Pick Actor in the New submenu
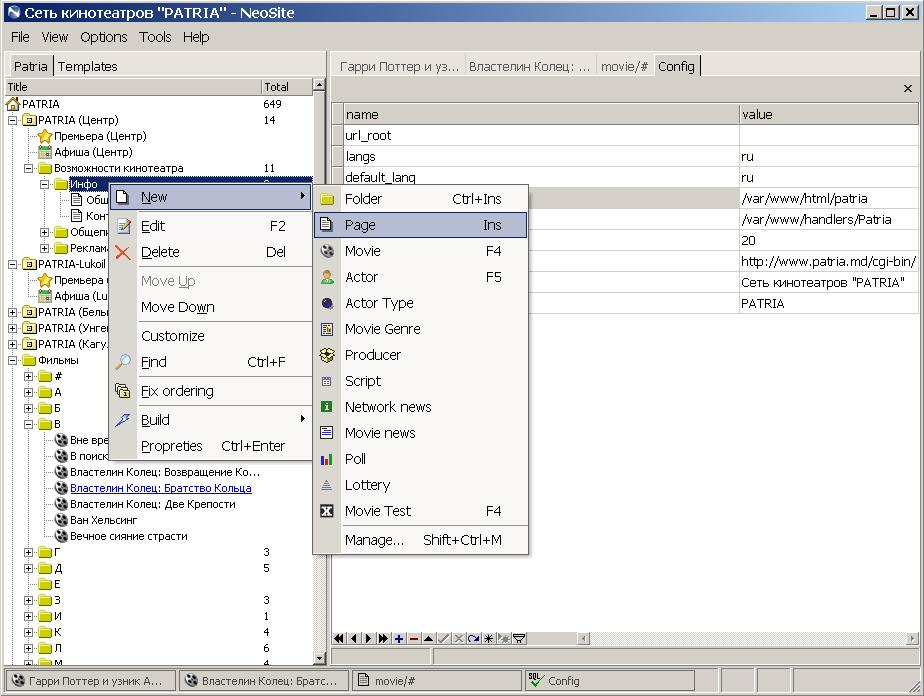Viewport: 924px width, 696px height. (361, 277)
